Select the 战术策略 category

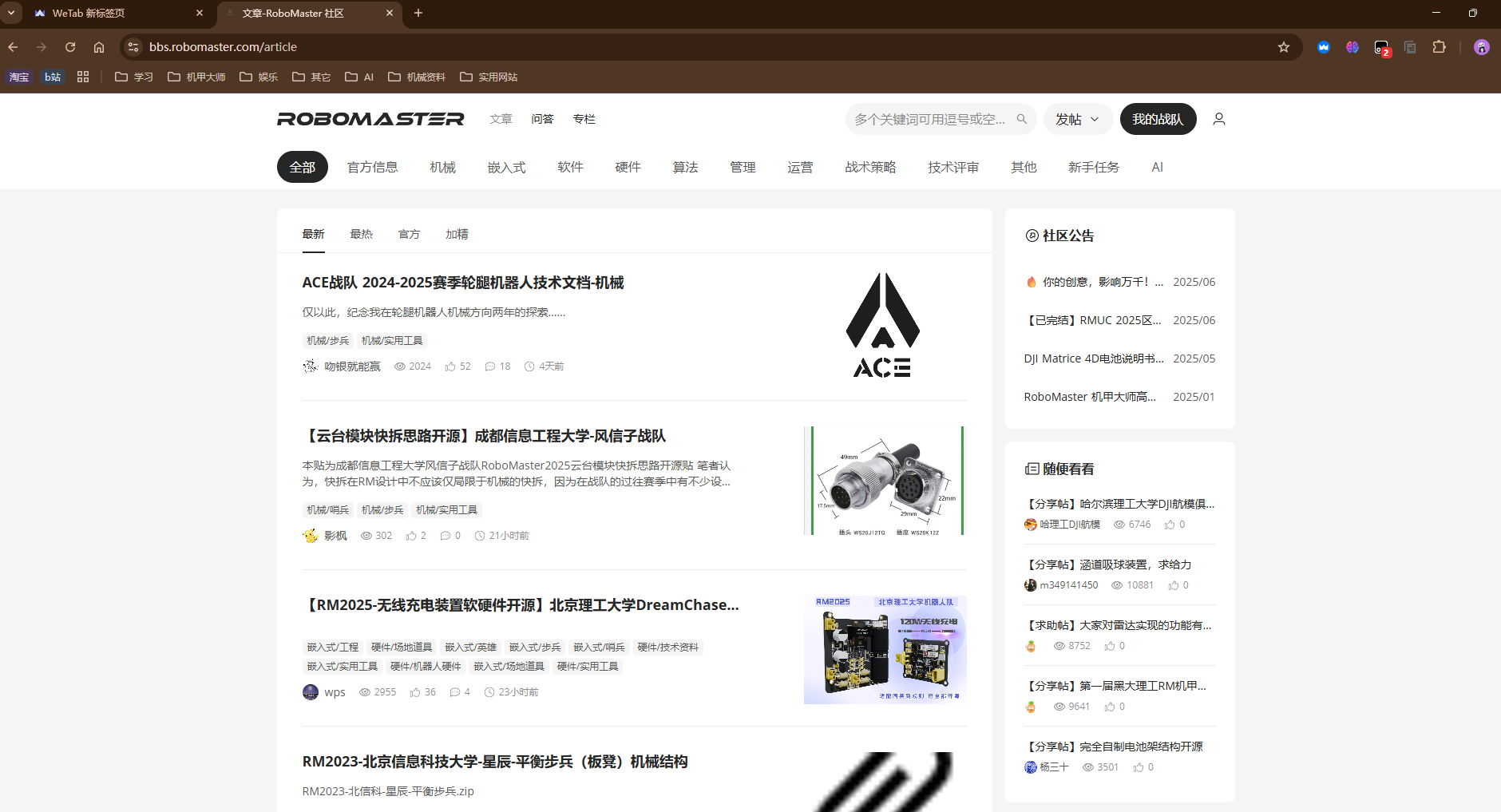[871, 167]
